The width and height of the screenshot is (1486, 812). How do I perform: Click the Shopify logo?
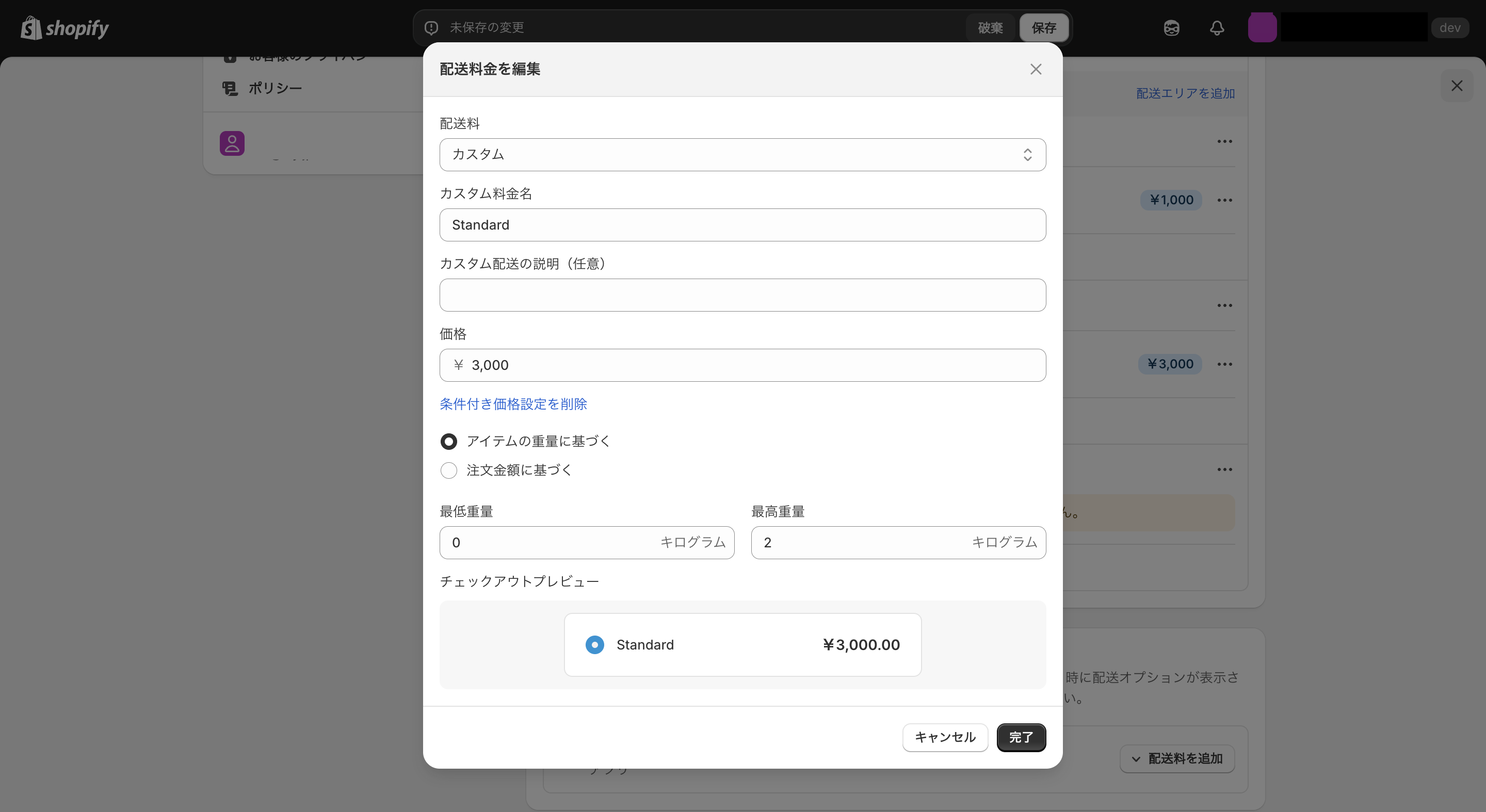[64, 28]
